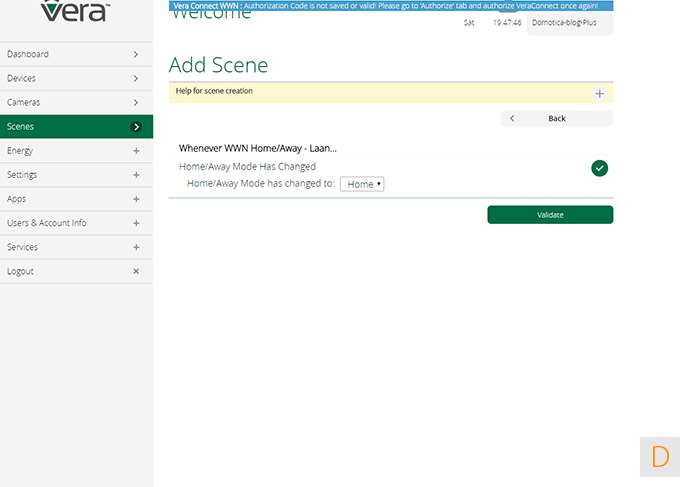The height and width of the screenshot is (487, 690).
Task: Click the green checkmark trigger icon
Action: tap(599, 168)
